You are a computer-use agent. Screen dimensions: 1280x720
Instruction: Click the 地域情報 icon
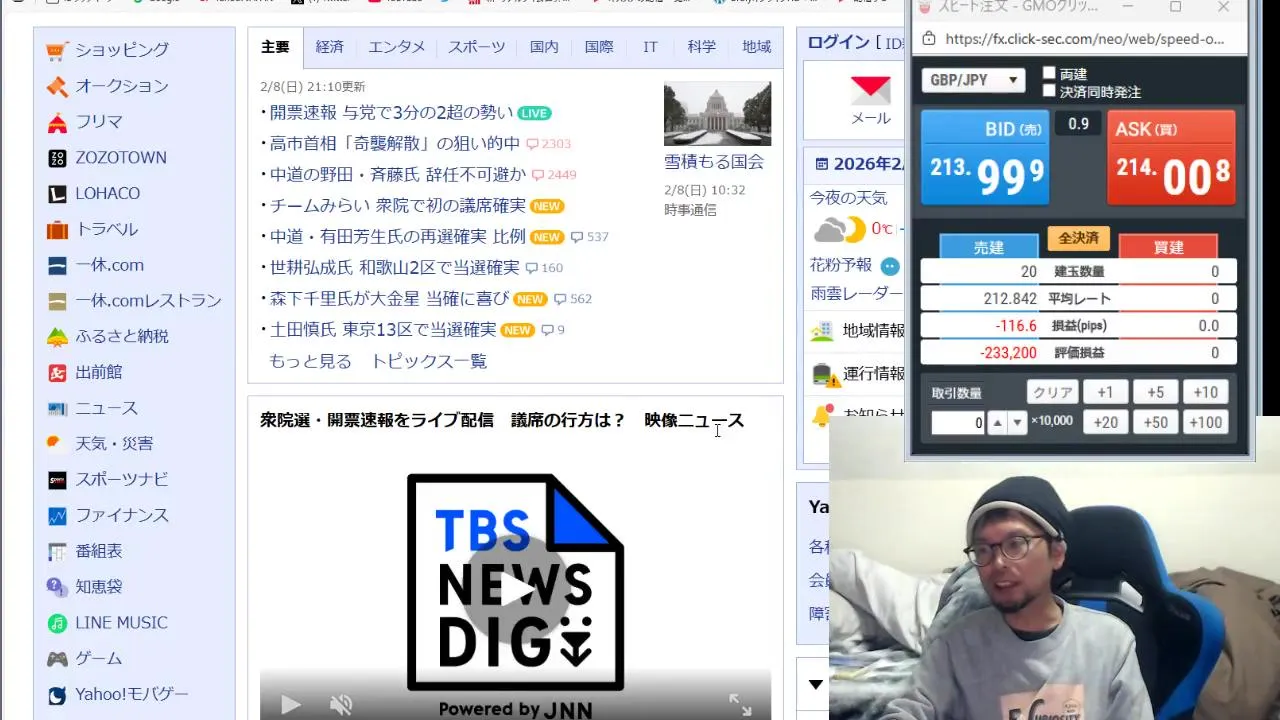click(822, 331)
